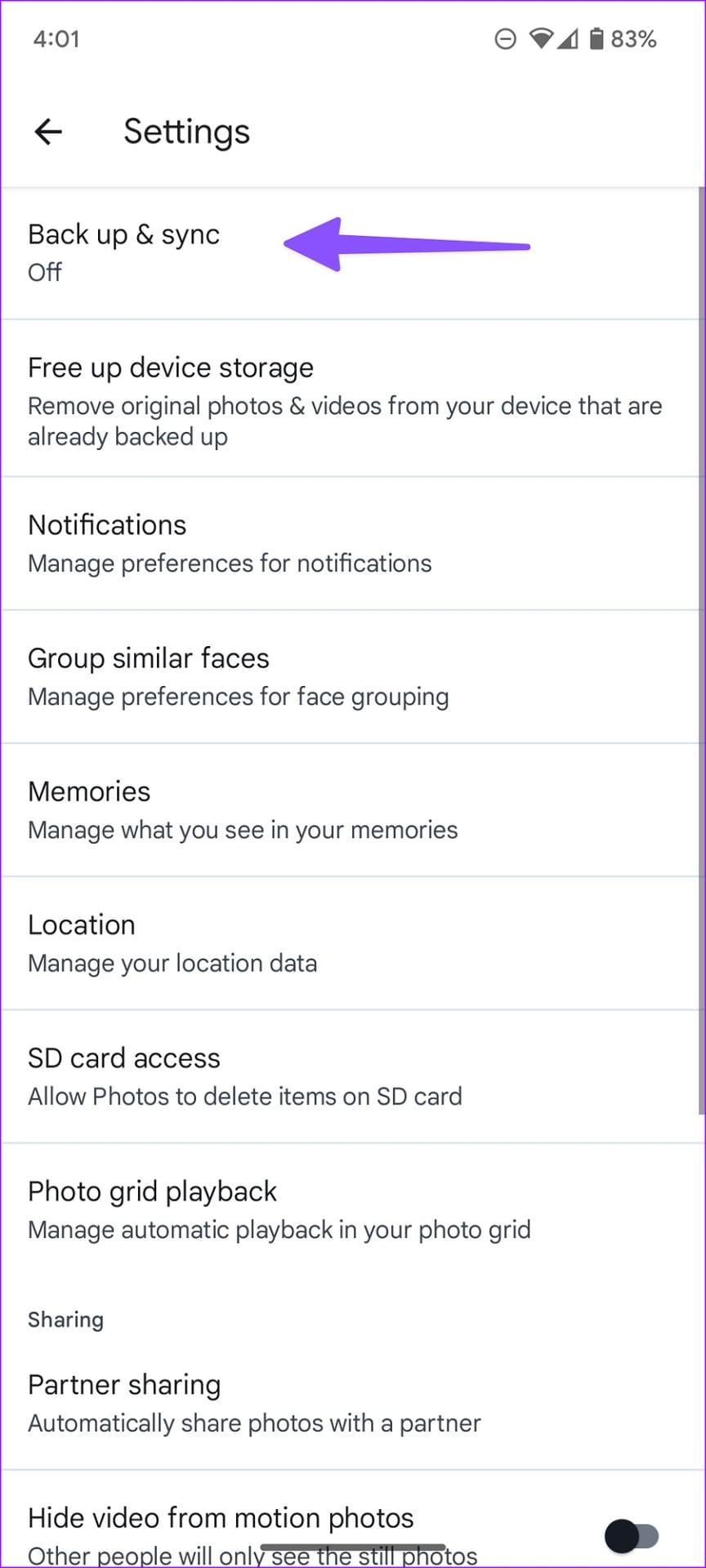Open SD card access option

pos(351,1076)
